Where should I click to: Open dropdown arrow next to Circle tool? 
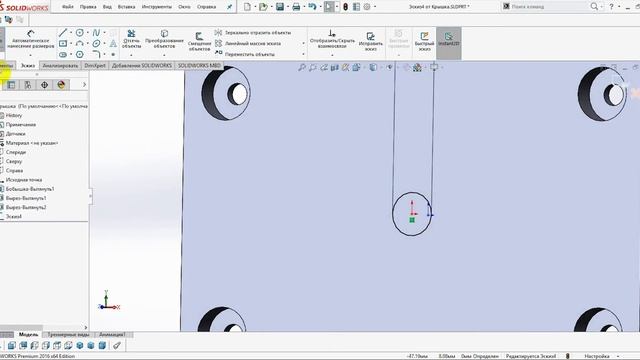(87, 33)
